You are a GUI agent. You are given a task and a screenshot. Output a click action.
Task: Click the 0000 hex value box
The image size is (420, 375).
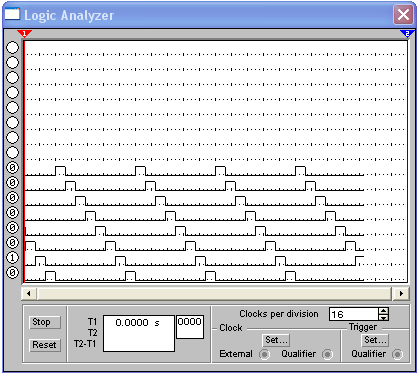point(190,327)
